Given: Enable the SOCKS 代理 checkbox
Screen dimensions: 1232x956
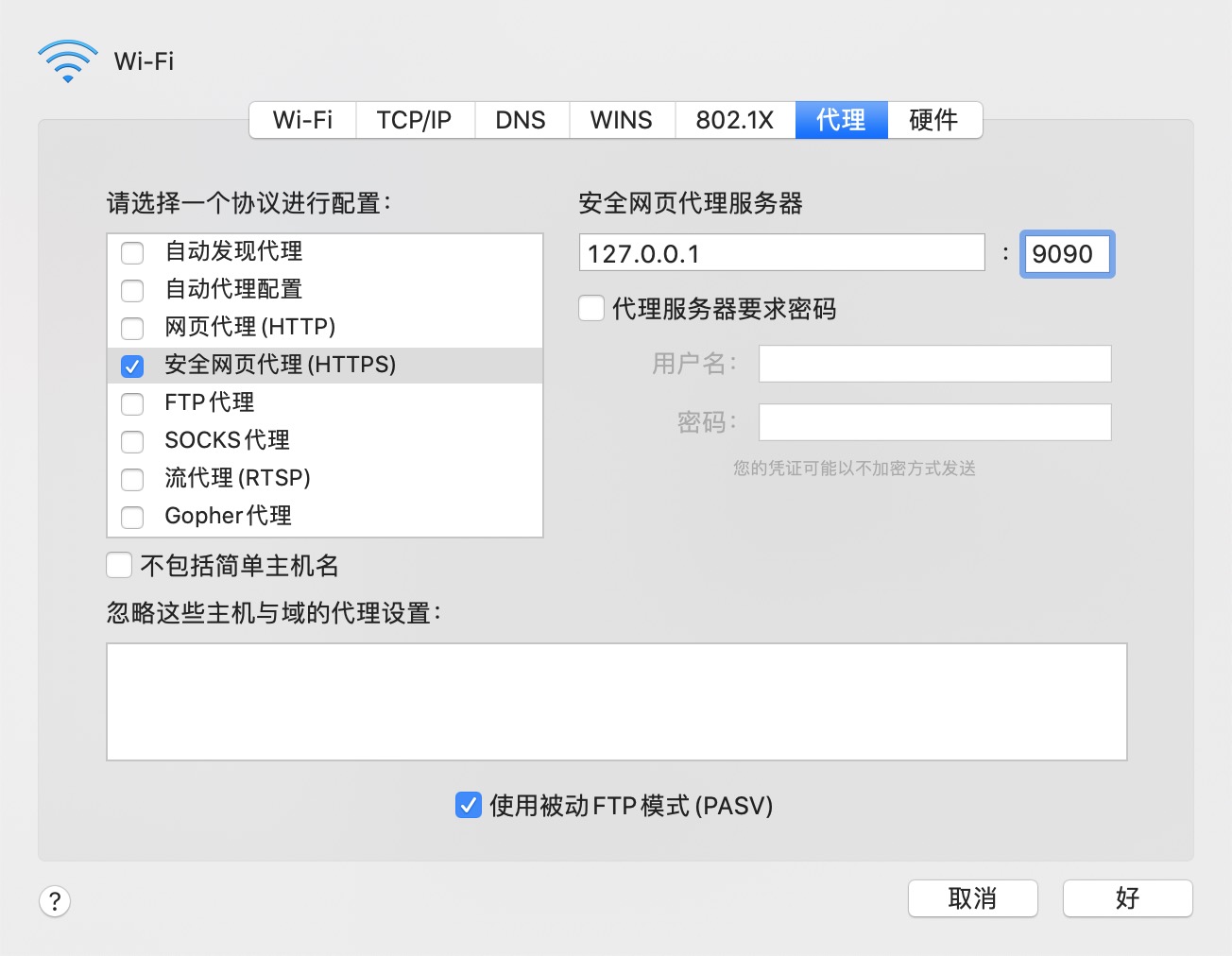Looking at the screenshot, I should click(x=132, y=441).
